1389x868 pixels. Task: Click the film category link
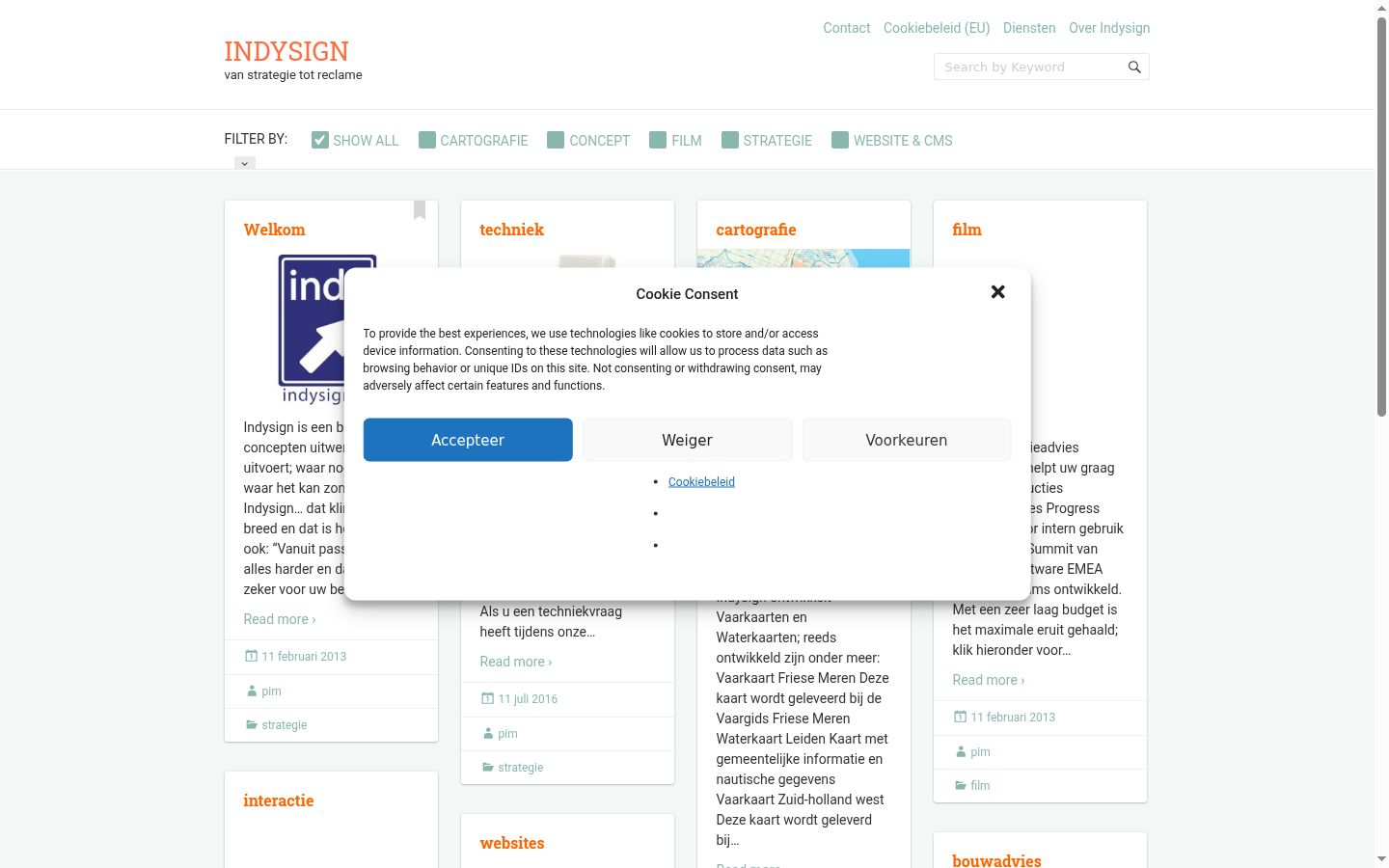(x=981, y=786)
